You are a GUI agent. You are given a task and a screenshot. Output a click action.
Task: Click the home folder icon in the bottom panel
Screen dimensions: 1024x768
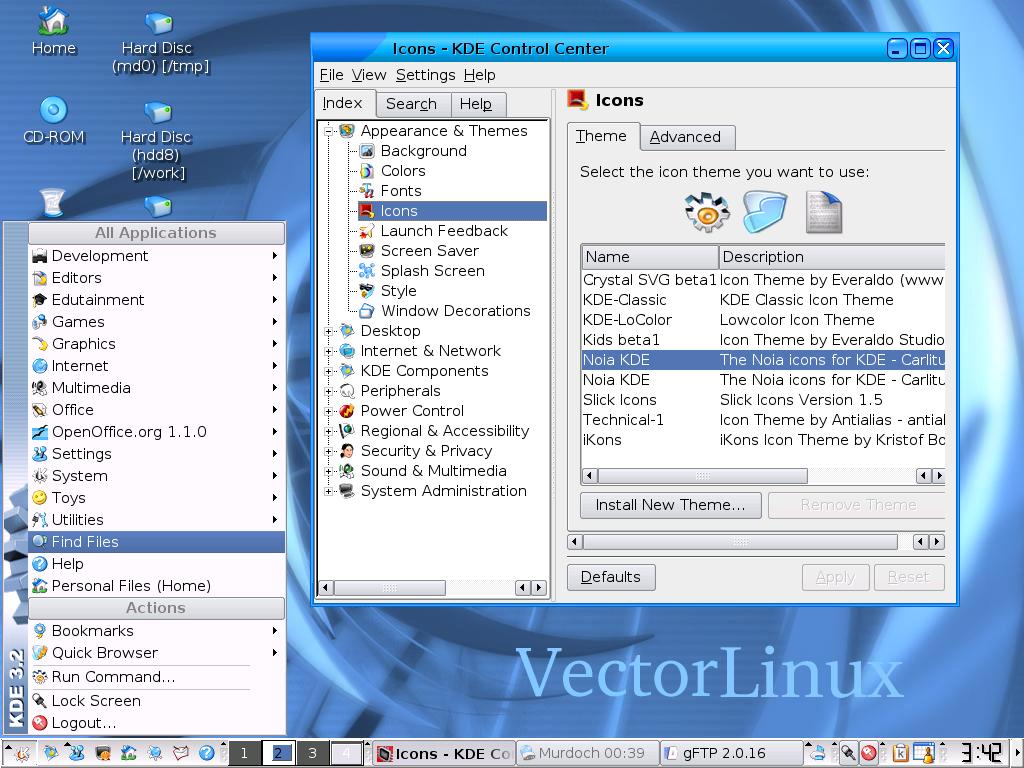128,753
